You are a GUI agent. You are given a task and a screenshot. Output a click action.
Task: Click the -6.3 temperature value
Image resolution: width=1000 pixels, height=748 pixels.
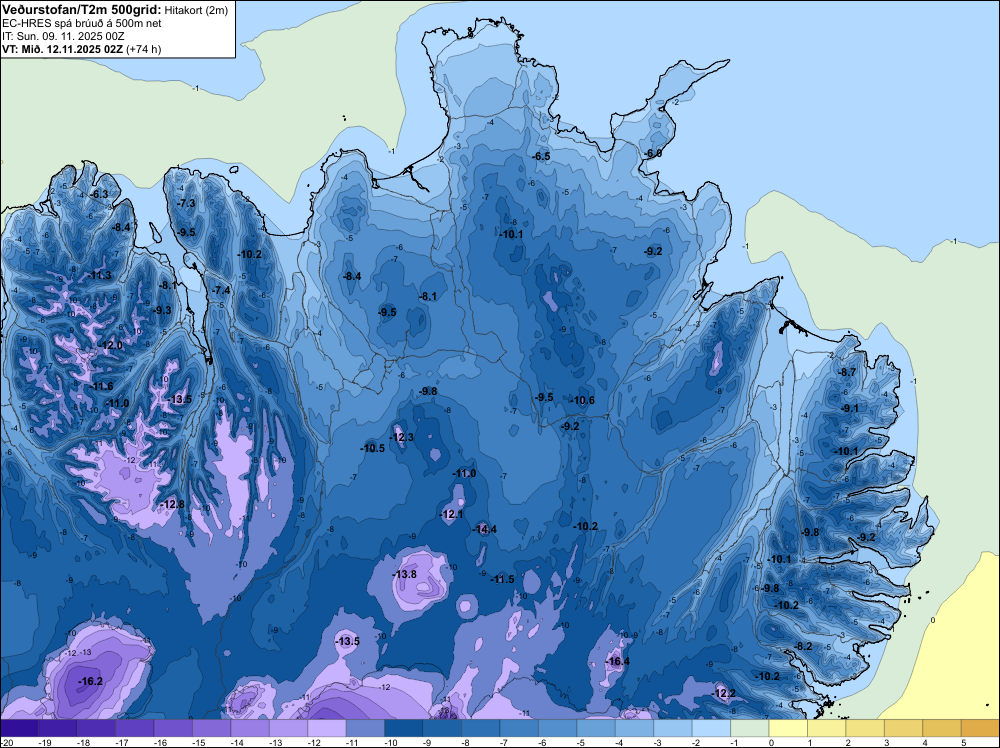(99, 194)
